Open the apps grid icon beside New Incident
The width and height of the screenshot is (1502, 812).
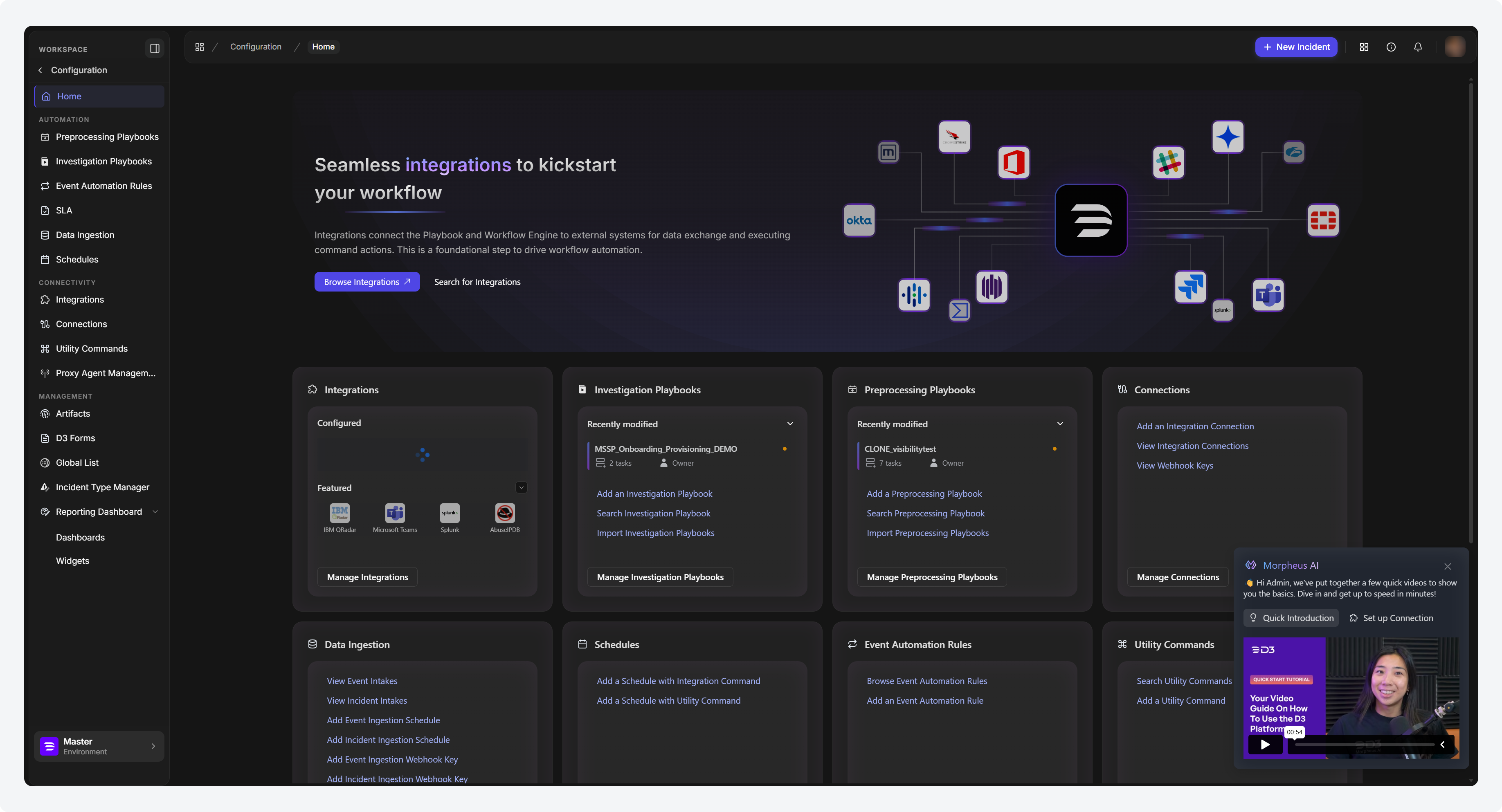[1364, 47]
